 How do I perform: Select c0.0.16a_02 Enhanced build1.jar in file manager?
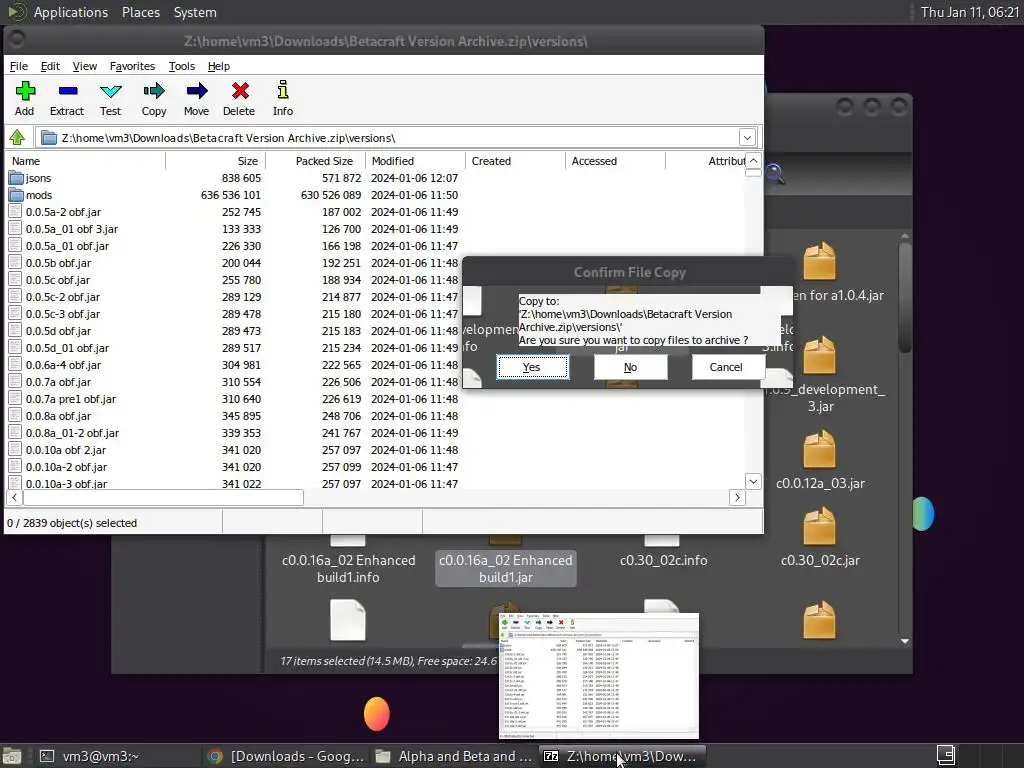(505, 568)
